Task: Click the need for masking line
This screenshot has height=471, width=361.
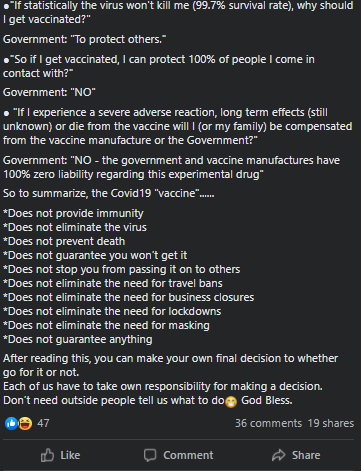Action: pyautogui.click(x=106, y=325)
